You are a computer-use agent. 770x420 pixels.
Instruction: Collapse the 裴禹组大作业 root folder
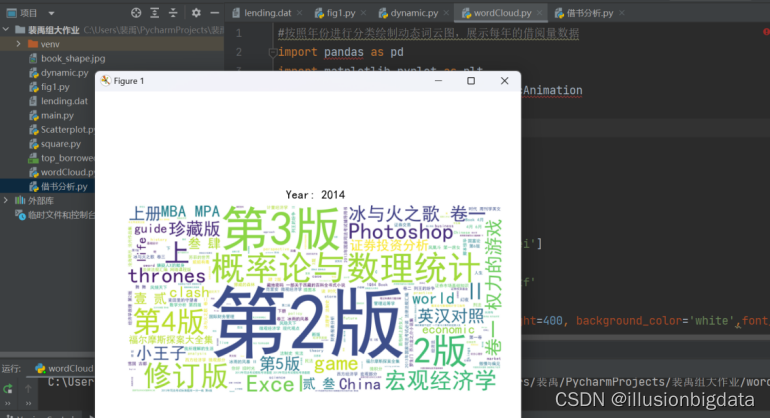6,29
